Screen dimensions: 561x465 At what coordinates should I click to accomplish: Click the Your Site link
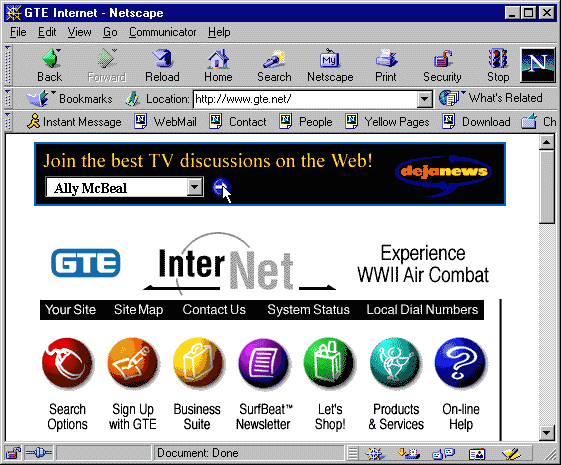(x=70, y=309)
